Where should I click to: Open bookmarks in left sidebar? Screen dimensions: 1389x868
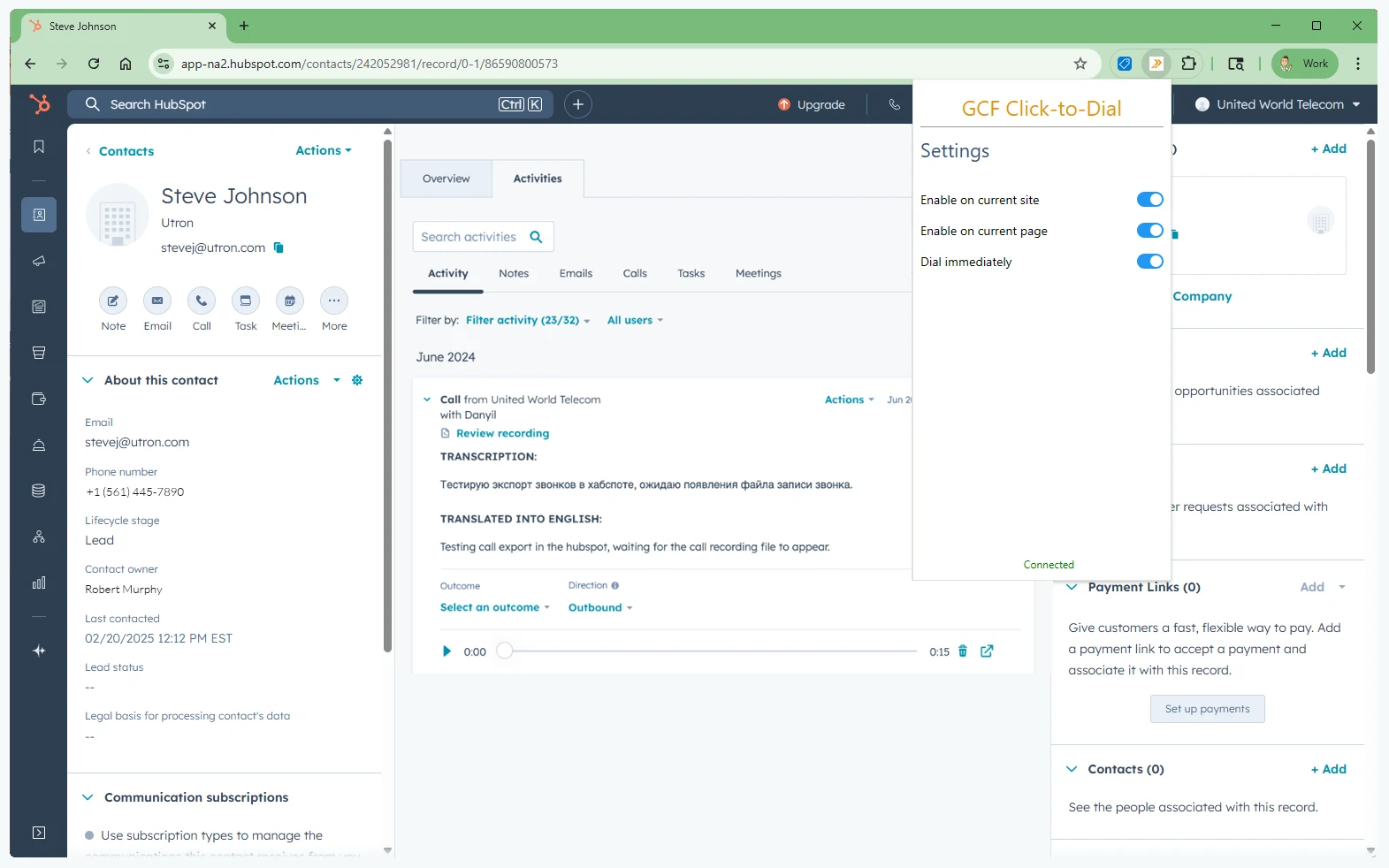coord(39,147)
